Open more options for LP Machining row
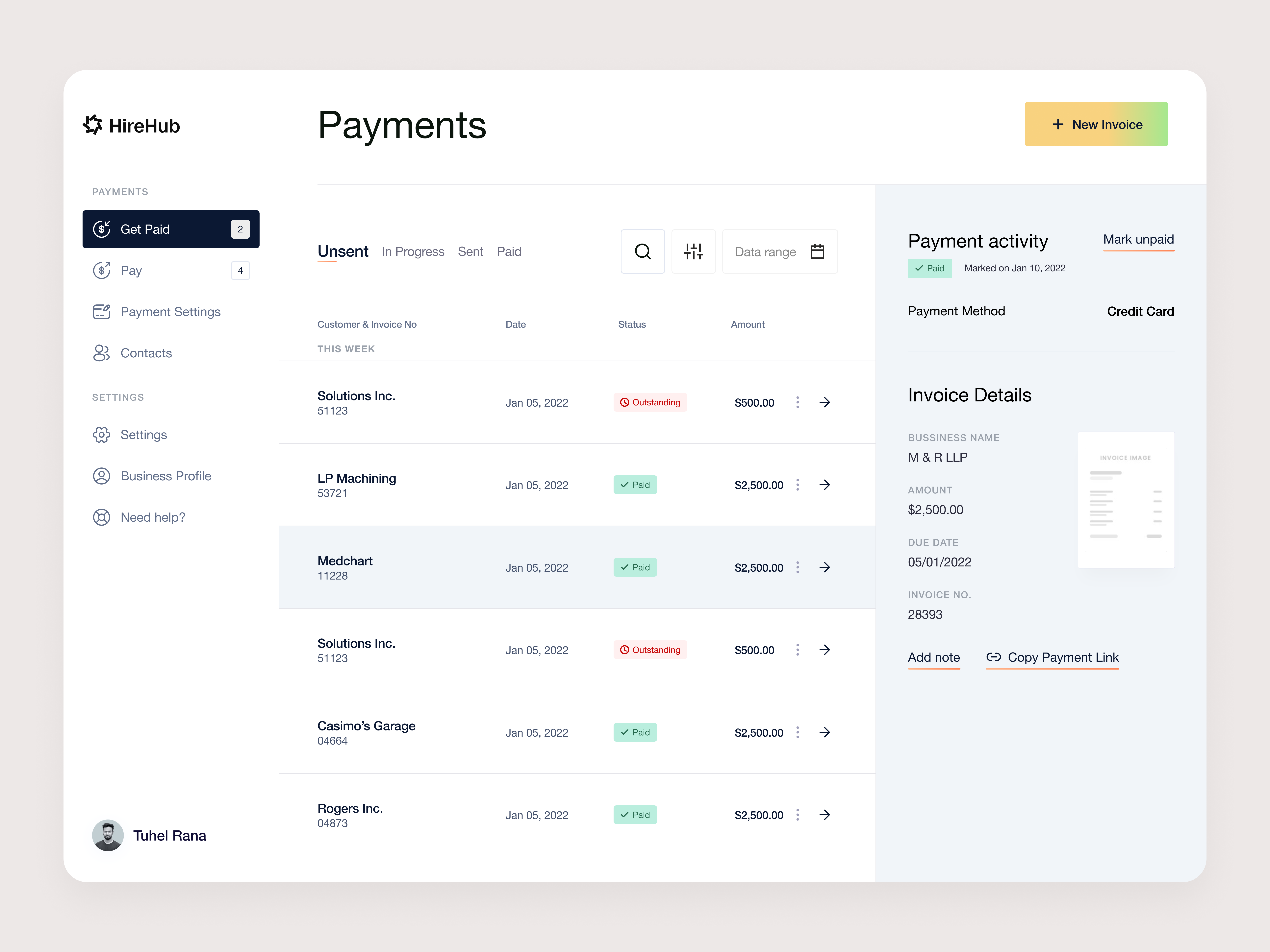Image resolution: width=1270 pixels, height=952 pixels. (798, 485)
